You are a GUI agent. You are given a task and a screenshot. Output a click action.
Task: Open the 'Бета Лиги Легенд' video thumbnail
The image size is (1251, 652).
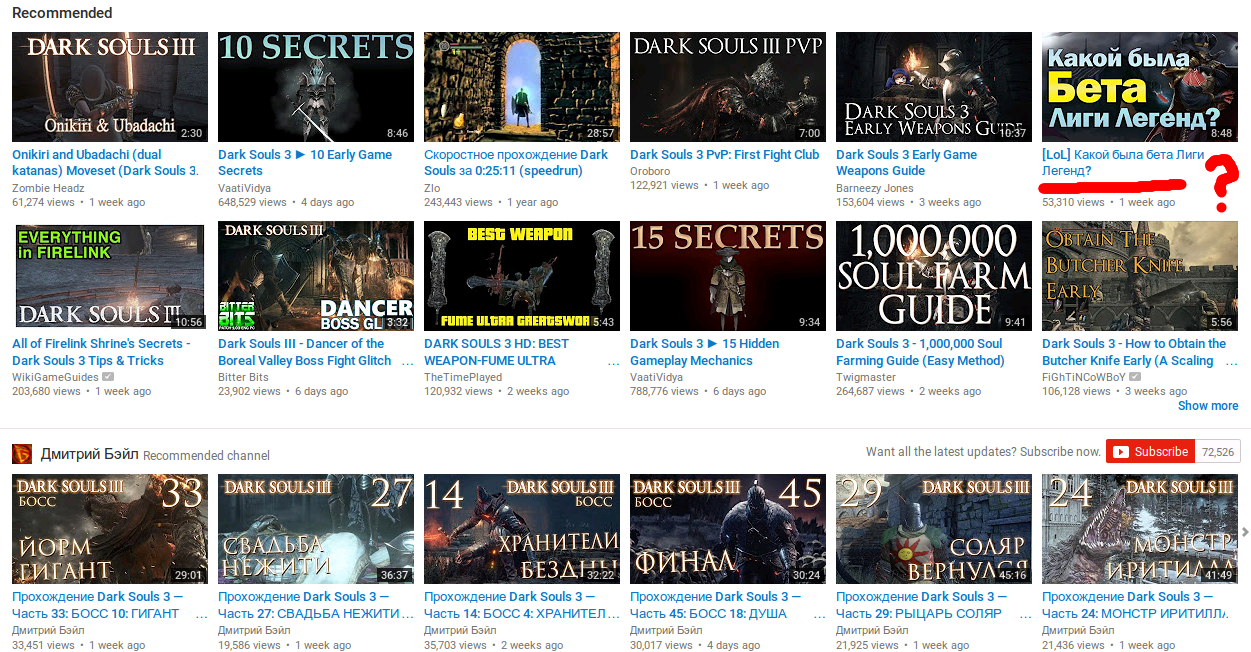click(x=1139, y=87)
